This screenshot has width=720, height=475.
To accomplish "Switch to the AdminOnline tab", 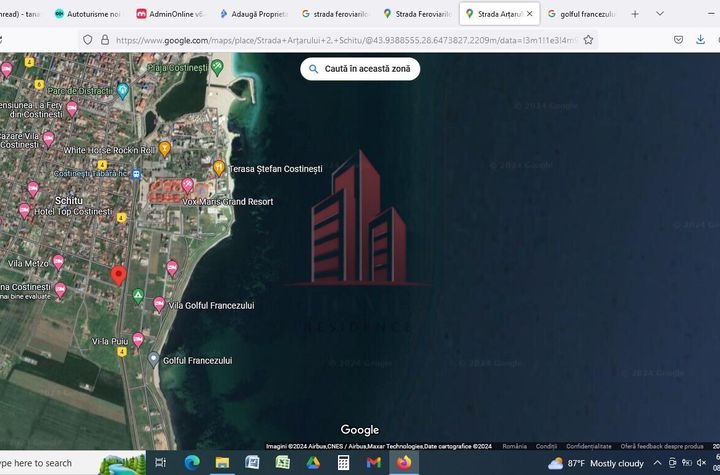I will pos(169,14).
